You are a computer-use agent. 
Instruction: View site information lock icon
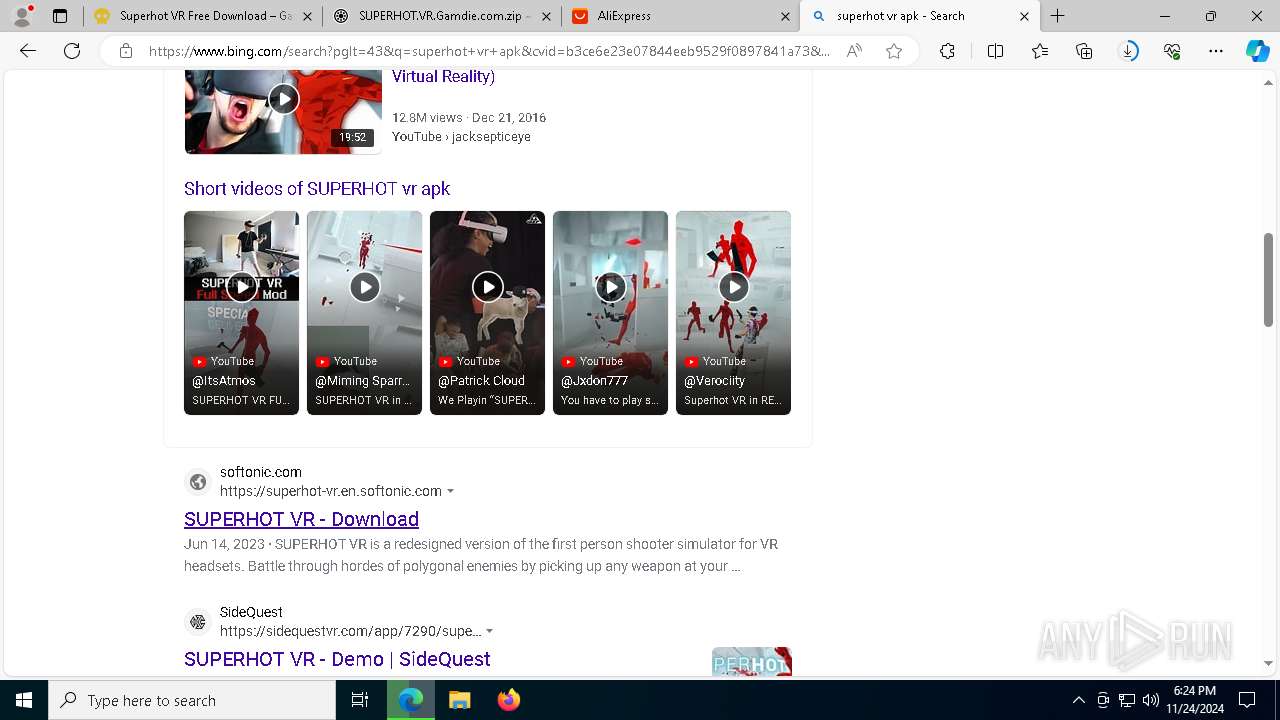[x=126, y=51]
